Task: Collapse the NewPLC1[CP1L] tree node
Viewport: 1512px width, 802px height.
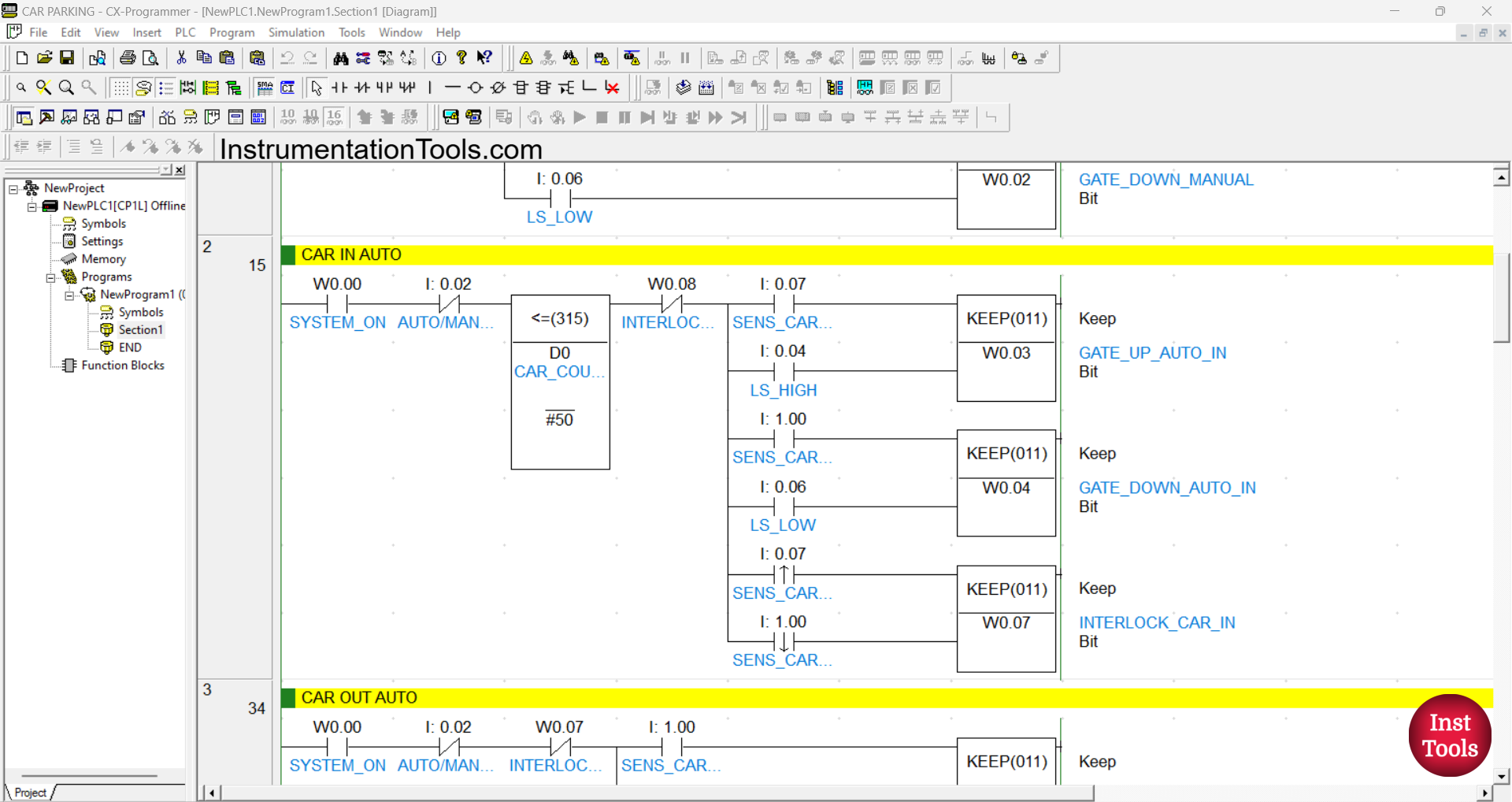Action: click(x=33, y=206)
